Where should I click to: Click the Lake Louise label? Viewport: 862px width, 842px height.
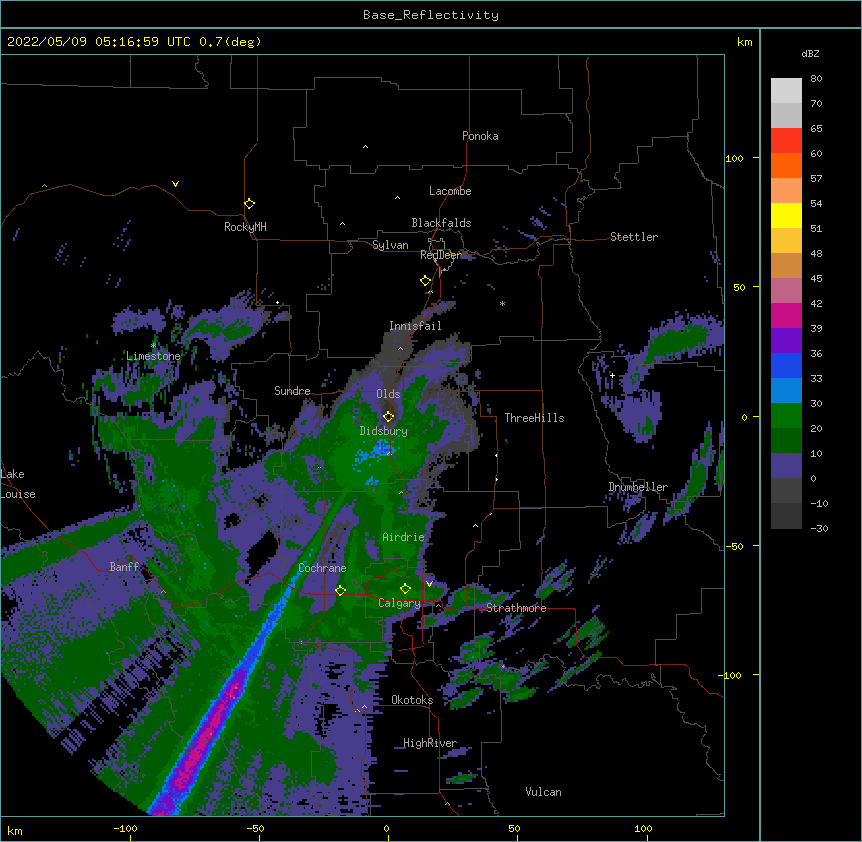click(18, 484)
